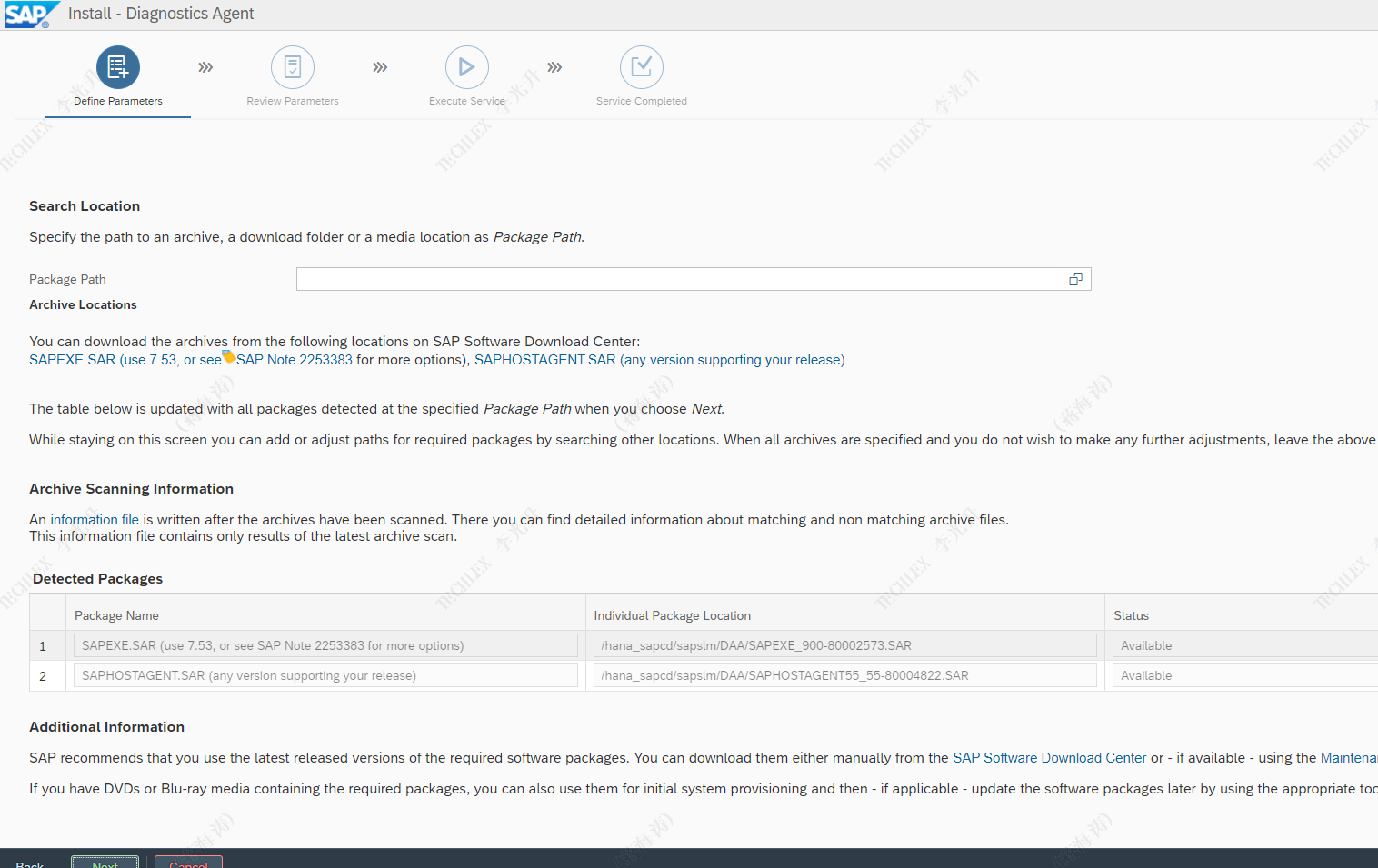Image resolution: width=1378 pixels, height=868 pixels.
Task: Open the information file link
Action: click(95, 520)
